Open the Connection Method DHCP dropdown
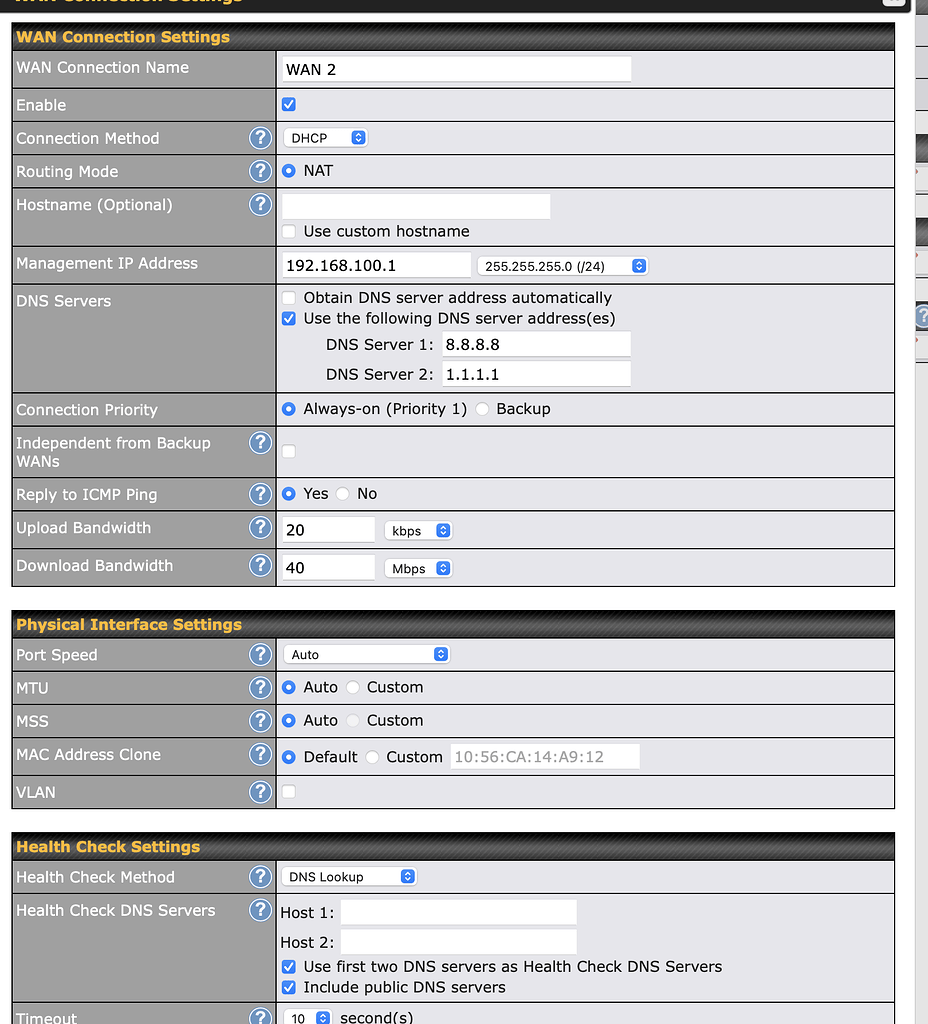 (x=326, y=138)
